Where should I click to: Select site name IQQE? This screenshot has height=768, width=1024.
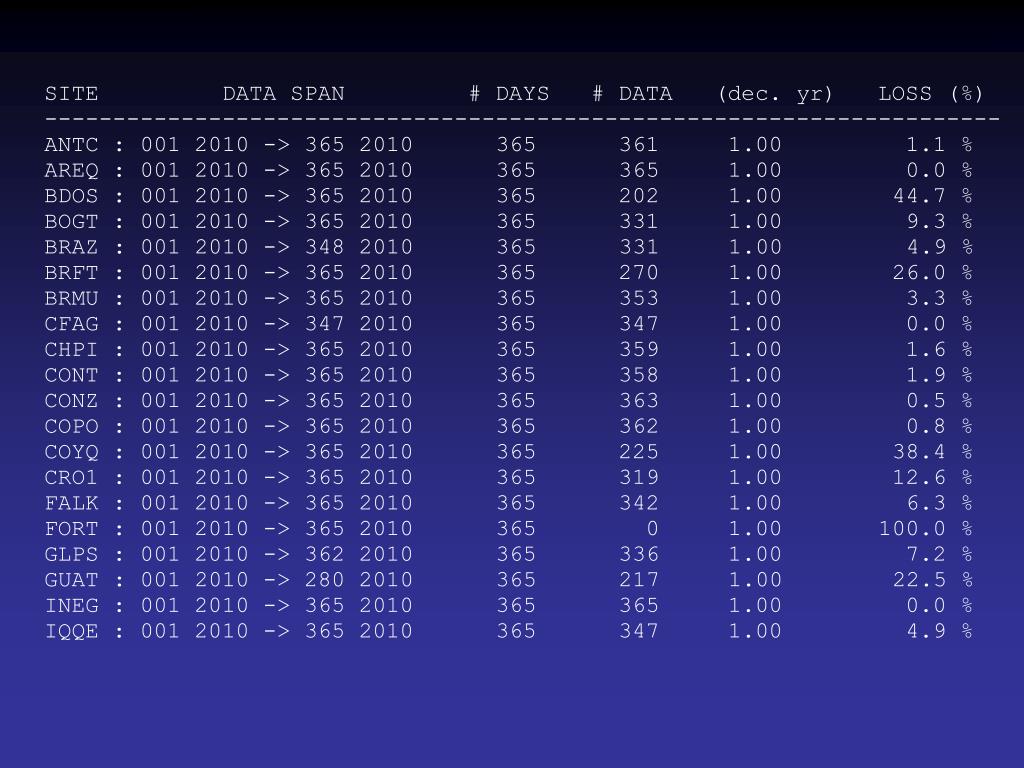pos(71,631)
